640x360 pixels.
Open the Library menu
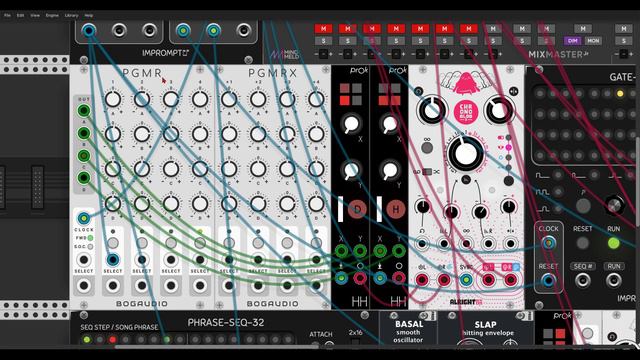71,15
